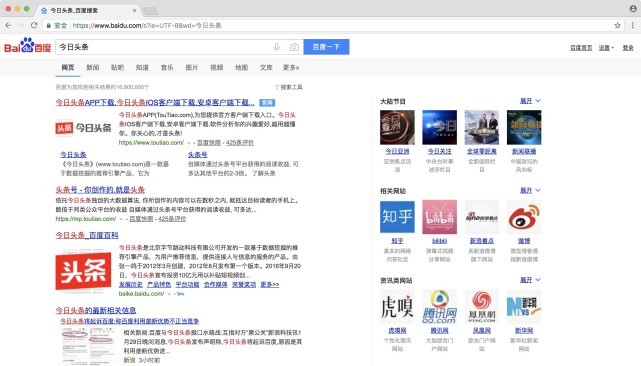Open dropdown arrow after www.toutiao.com URL

(x=189, y=143)
